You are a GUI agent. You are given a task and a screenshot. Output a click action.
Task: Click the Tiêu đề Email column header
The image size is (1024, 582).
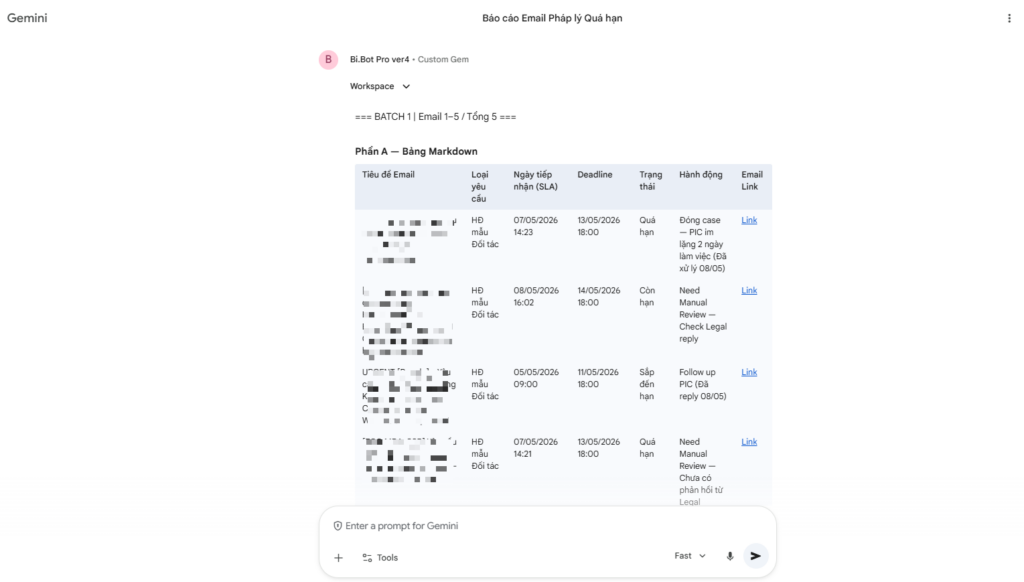click(x=389, y=174)
